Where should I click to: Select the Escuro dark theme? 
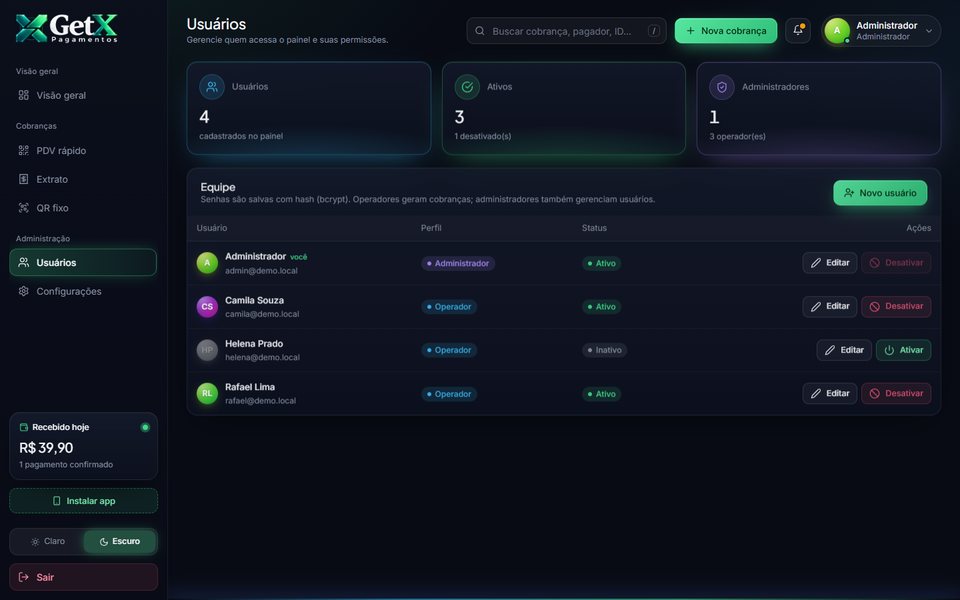(119, 542)
